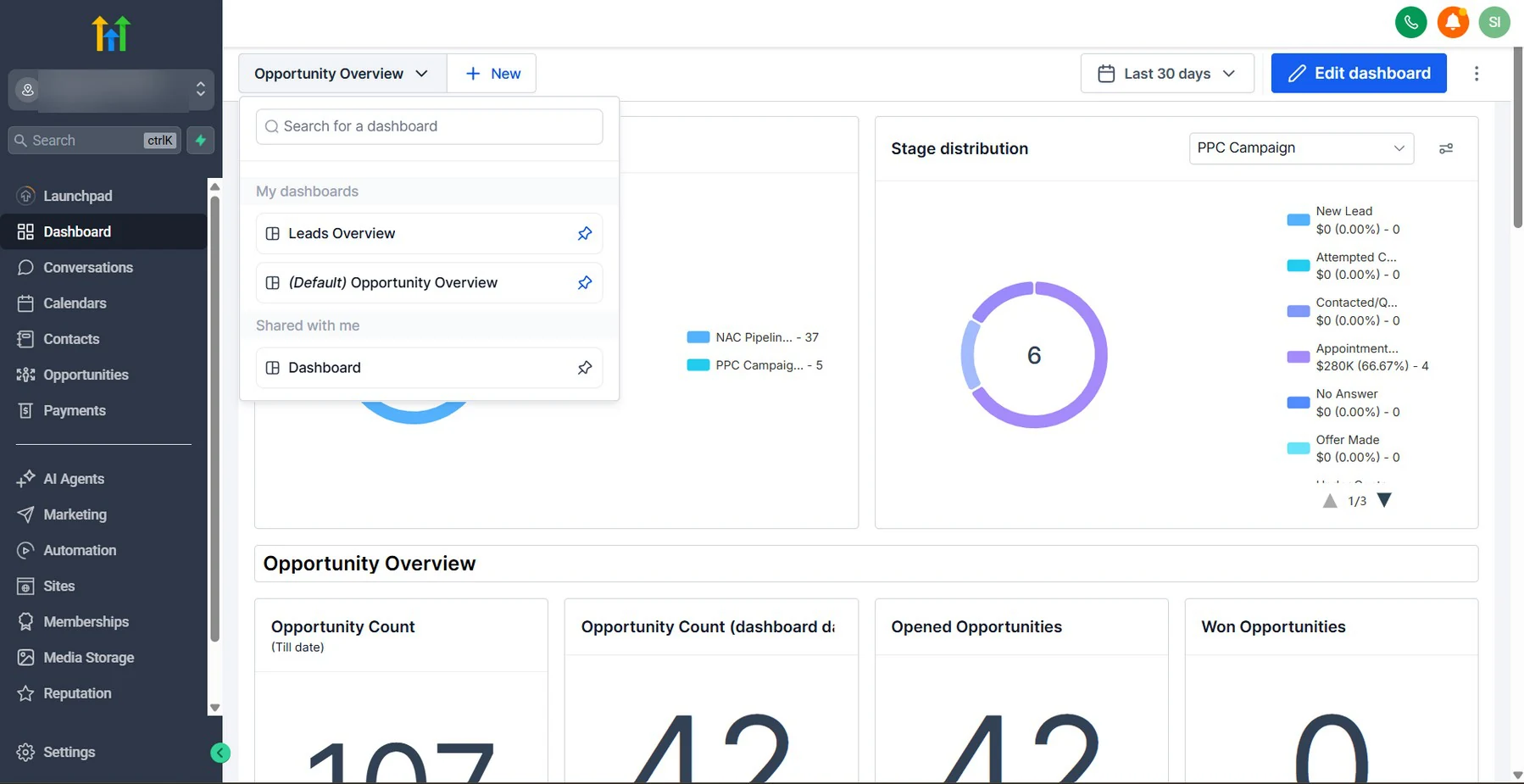Click the No Answer legend color swatch
The image size is (1524, 784).
click(1298, 403)
